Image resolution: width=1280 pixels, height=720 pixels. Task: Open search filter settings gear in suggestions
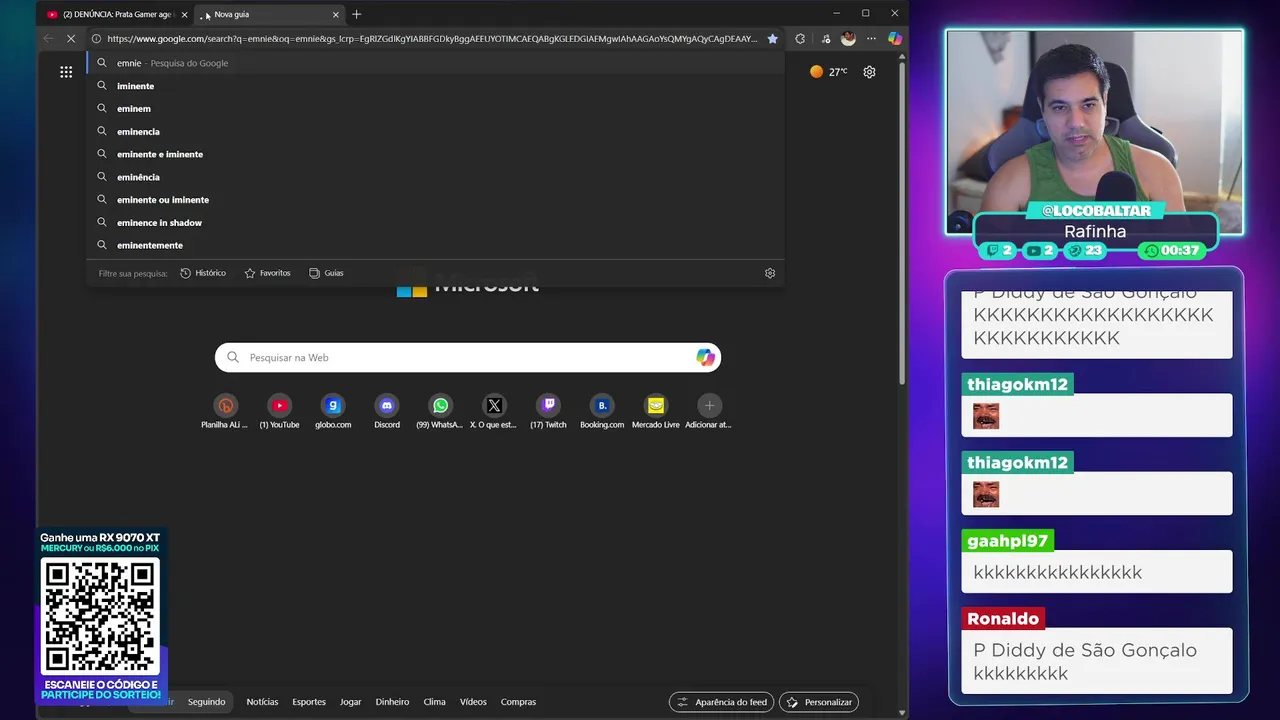coord(770,273)
